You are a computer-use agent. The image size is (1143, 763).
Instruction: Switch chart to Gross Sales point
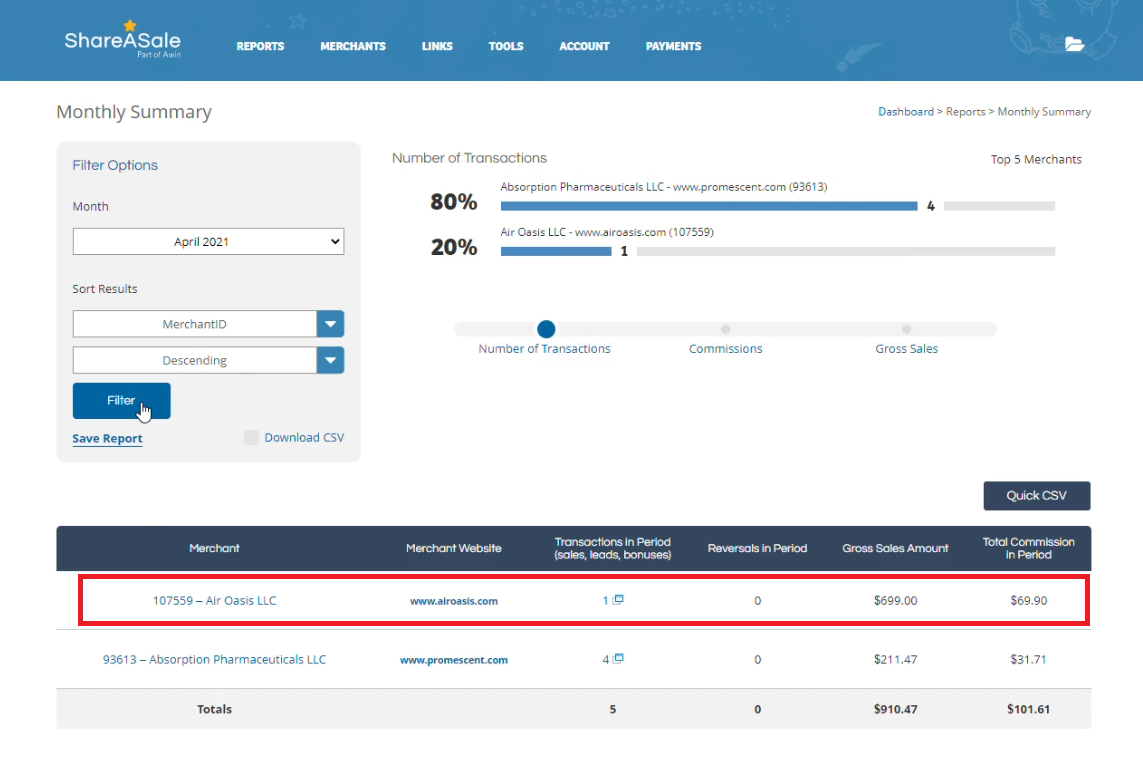(906, 329)
